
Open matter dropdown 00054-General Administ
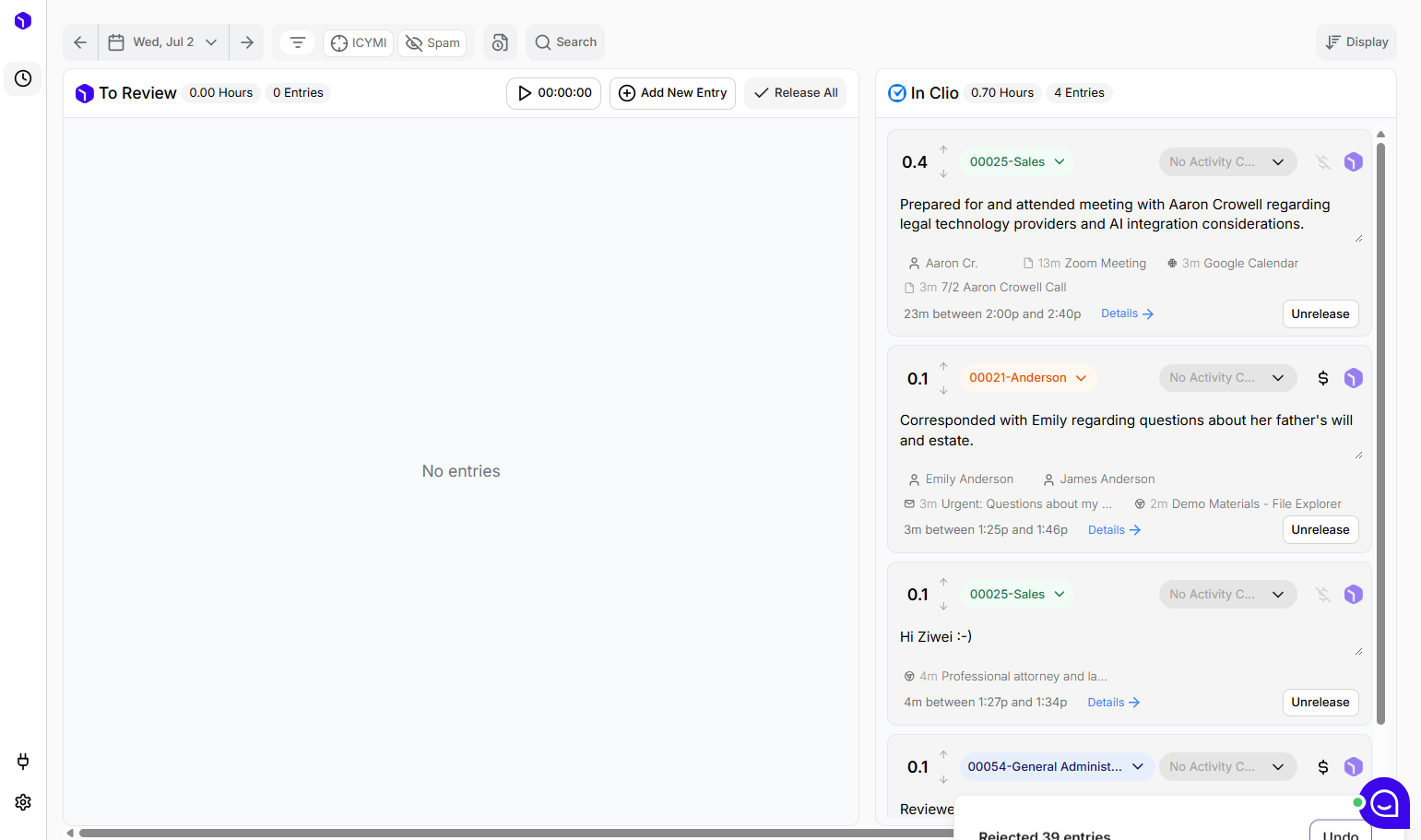coord(1057,767)
